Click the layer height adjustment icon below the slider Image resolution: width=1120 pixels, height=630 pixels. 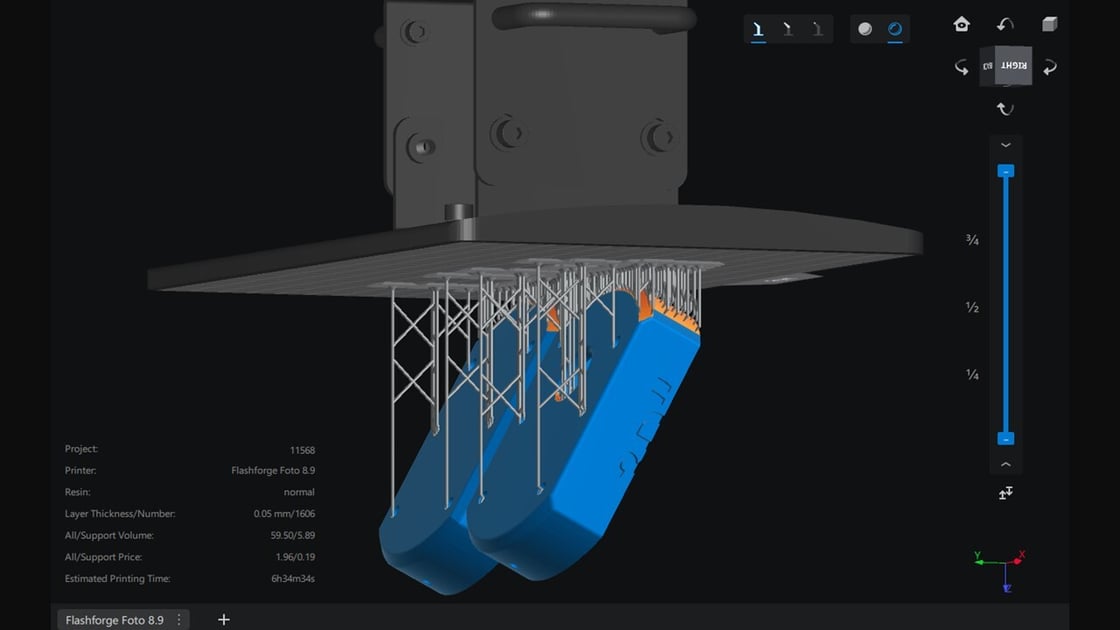[1006, 492]
